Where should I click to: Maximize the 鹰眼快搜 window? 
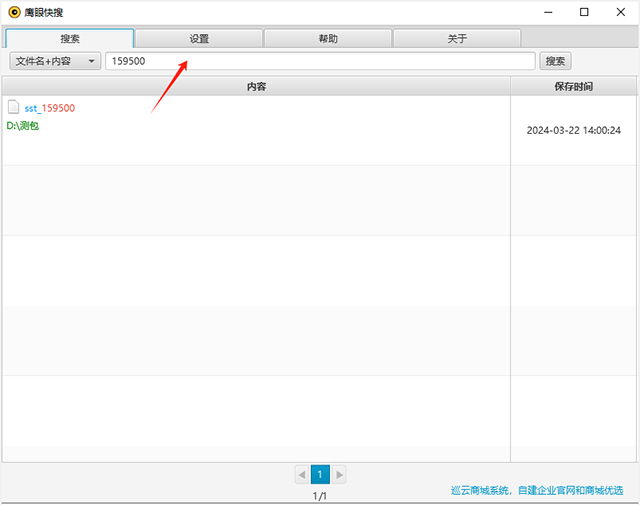coord(584,13)
